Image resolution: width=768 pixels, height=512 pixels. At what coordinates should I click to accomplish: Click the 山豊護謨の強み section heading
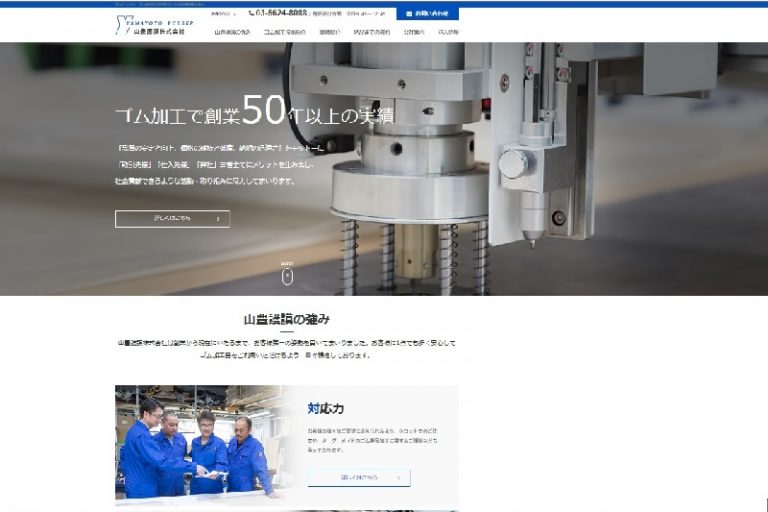click(x=287, y=319)
